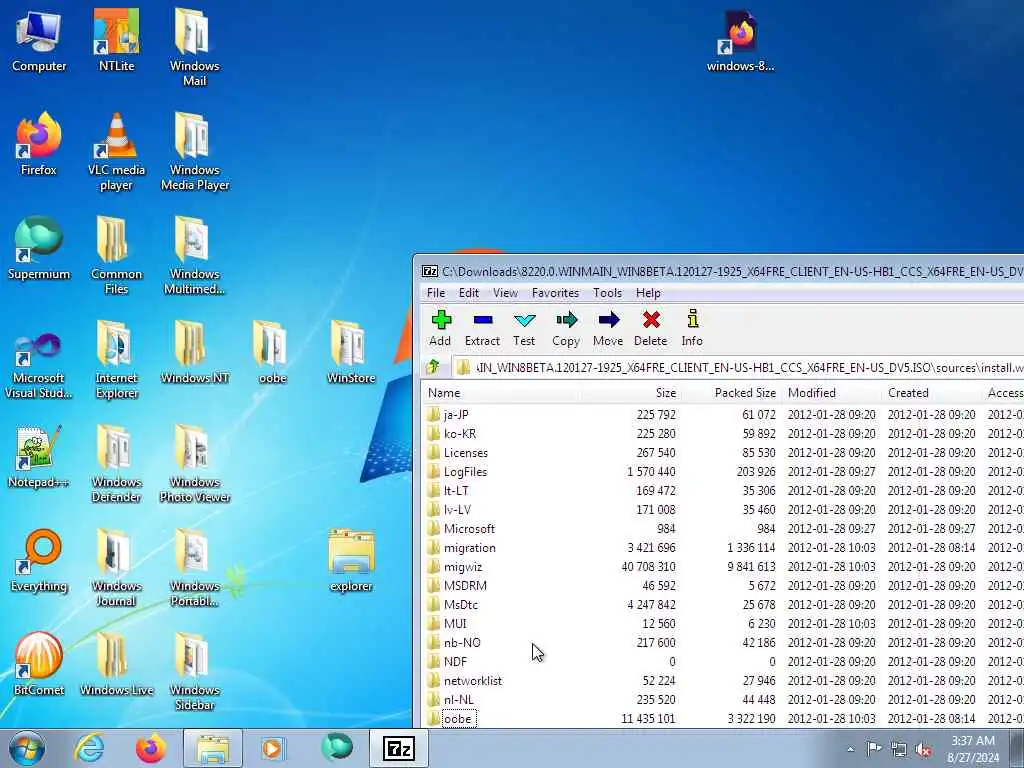
Task: Select the oobe folder row in 7-Zip
Action: 724,718
